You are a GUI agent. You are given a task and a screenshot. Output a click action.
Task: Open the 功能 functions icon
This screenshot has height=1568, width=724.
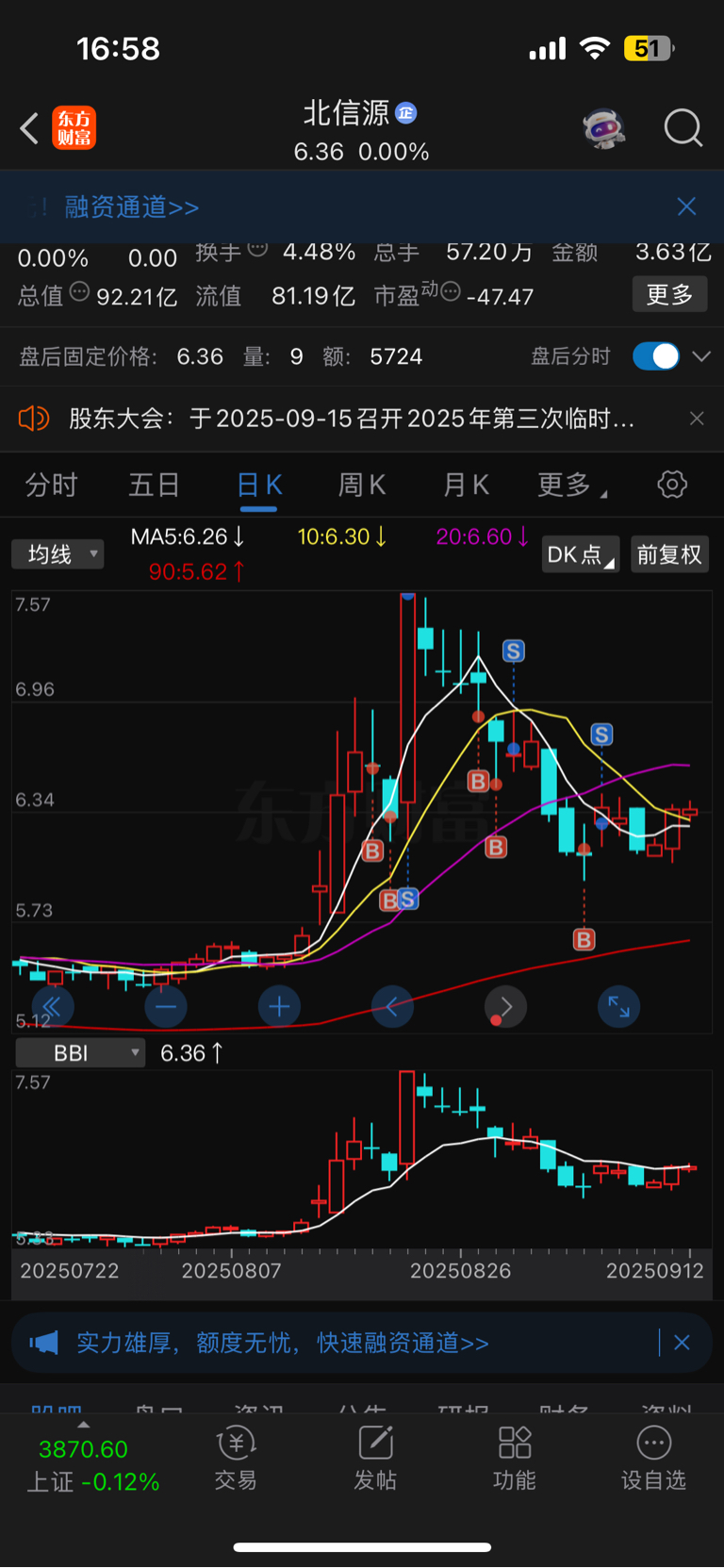515,1458
